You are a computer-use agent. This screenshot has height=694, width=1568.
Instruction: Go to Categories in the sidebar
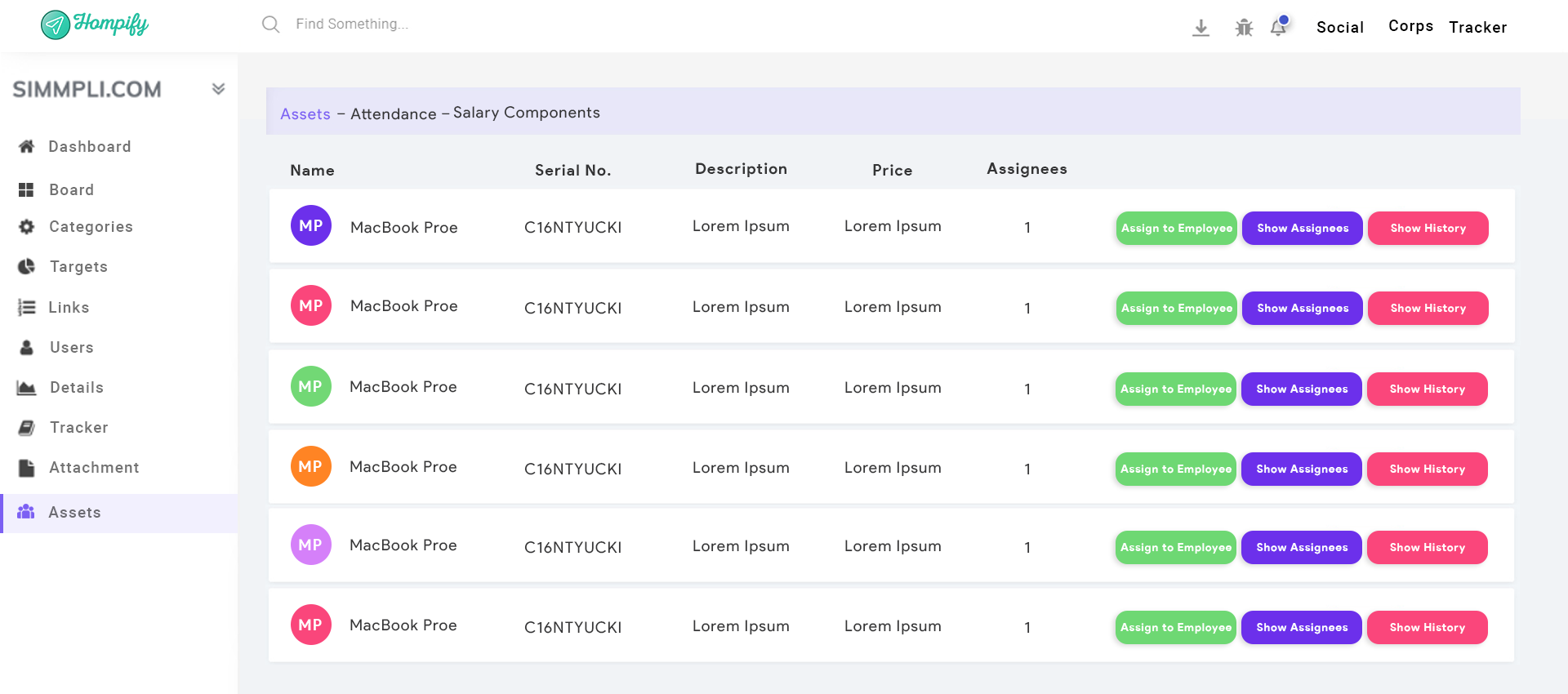(x=90, y=227)
